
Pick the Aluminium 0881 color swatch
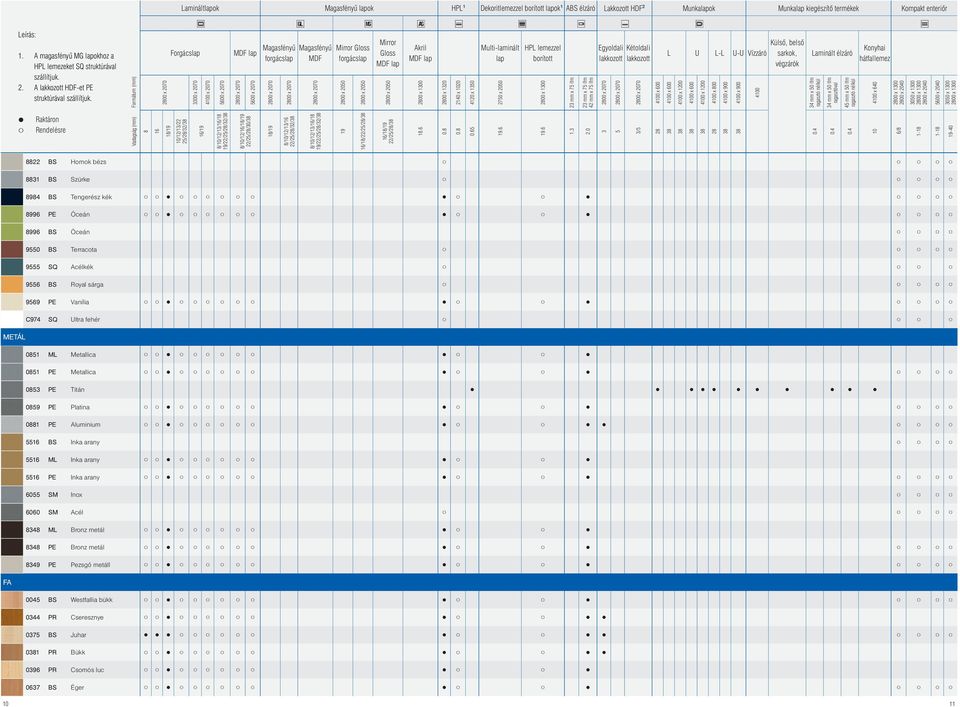(12, 425)
